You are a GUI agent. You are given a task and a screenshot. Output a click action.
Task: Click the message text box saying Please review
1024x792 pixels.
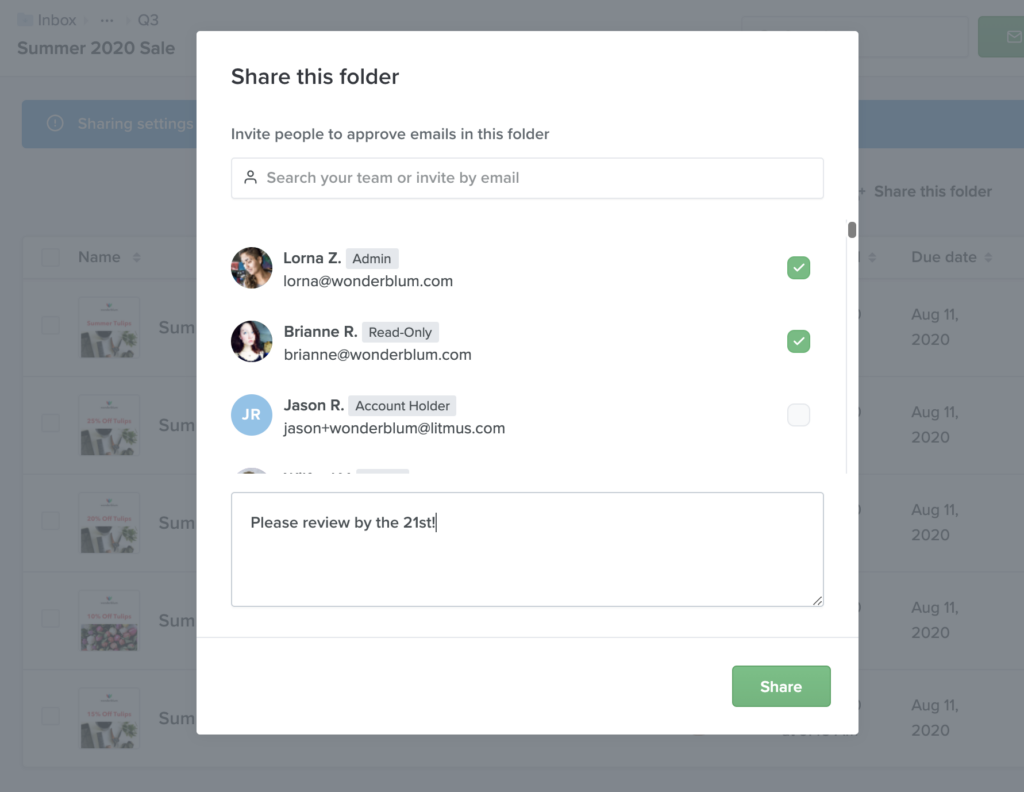[527, 549]
